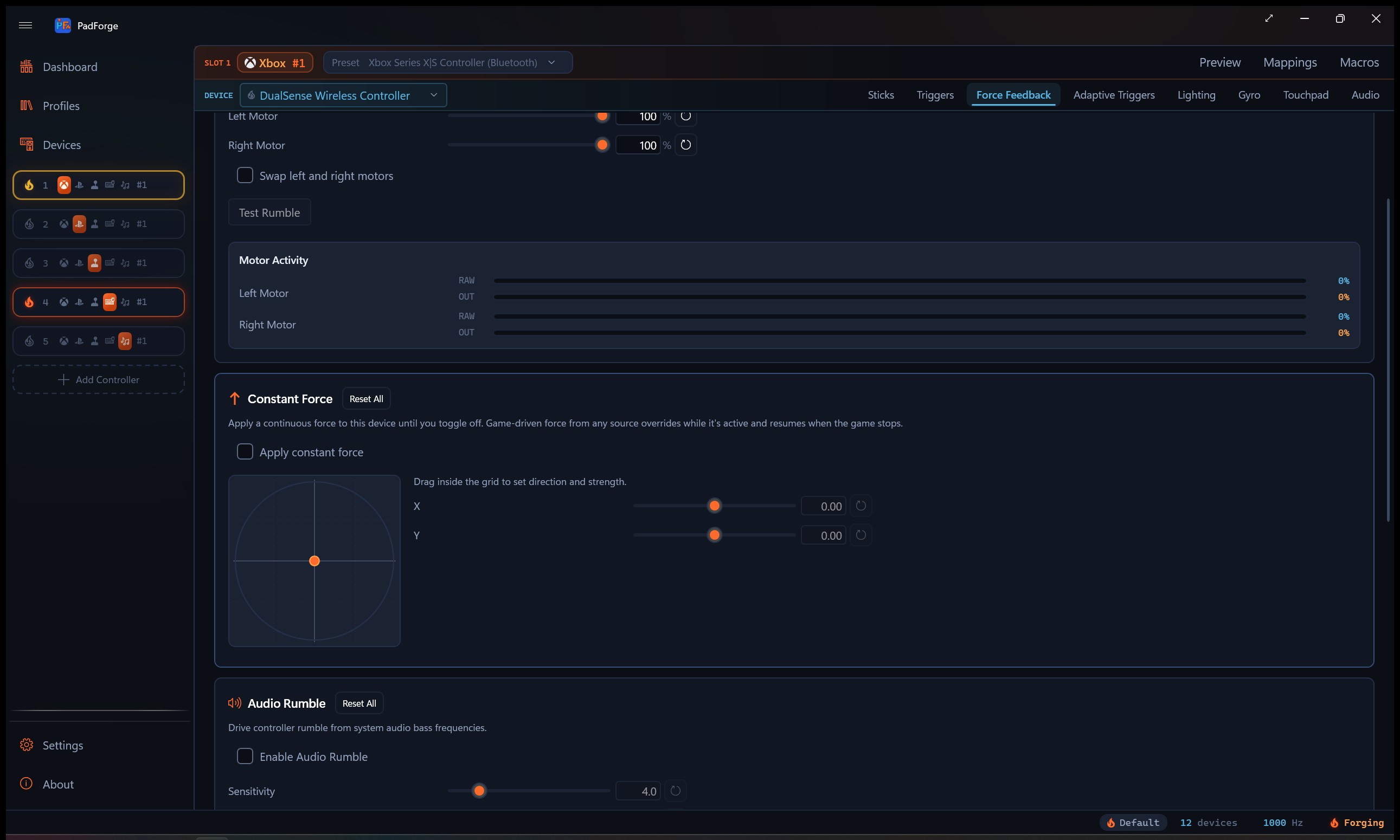Expand the Preset Xbox Series controller dropdown
The width and height of the screenshot is (1400, 840).
pyautogui.click(x=447, y=62)
